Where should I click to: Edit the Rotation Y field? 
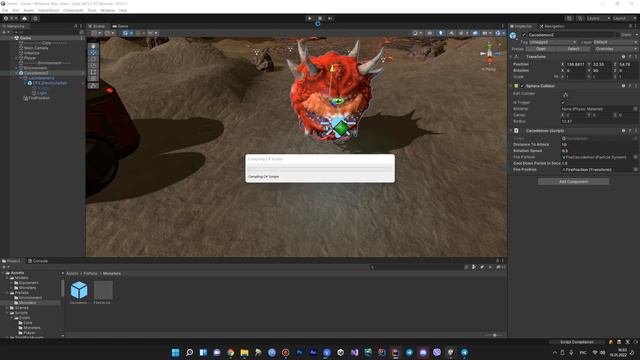click(x=602, y=71)
